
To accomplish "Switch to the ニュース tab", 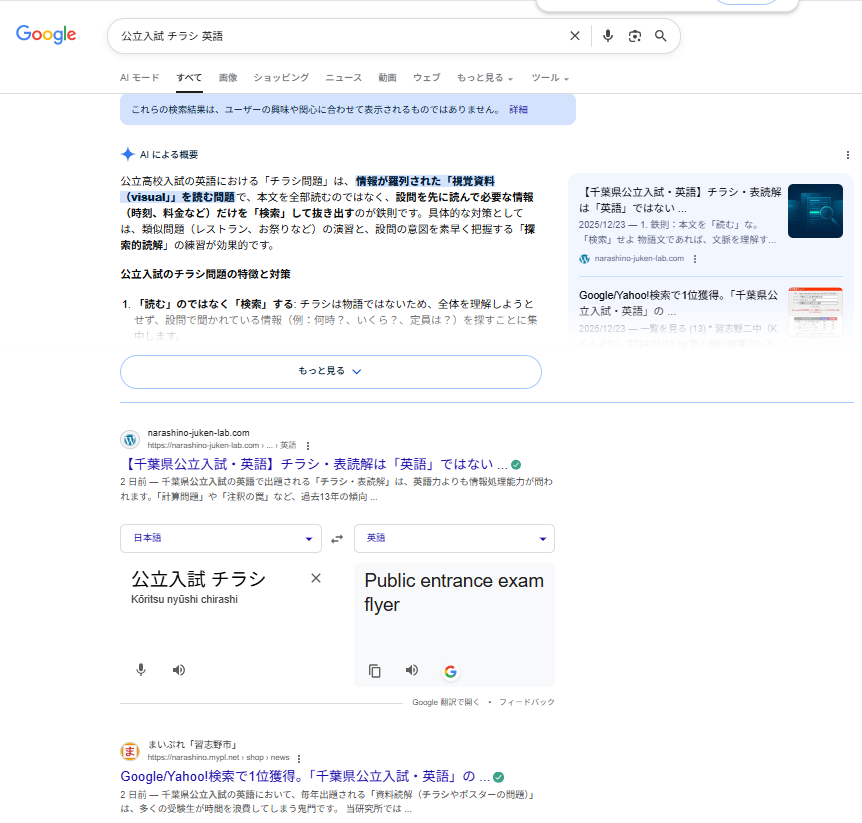I will tap(343, 78).
